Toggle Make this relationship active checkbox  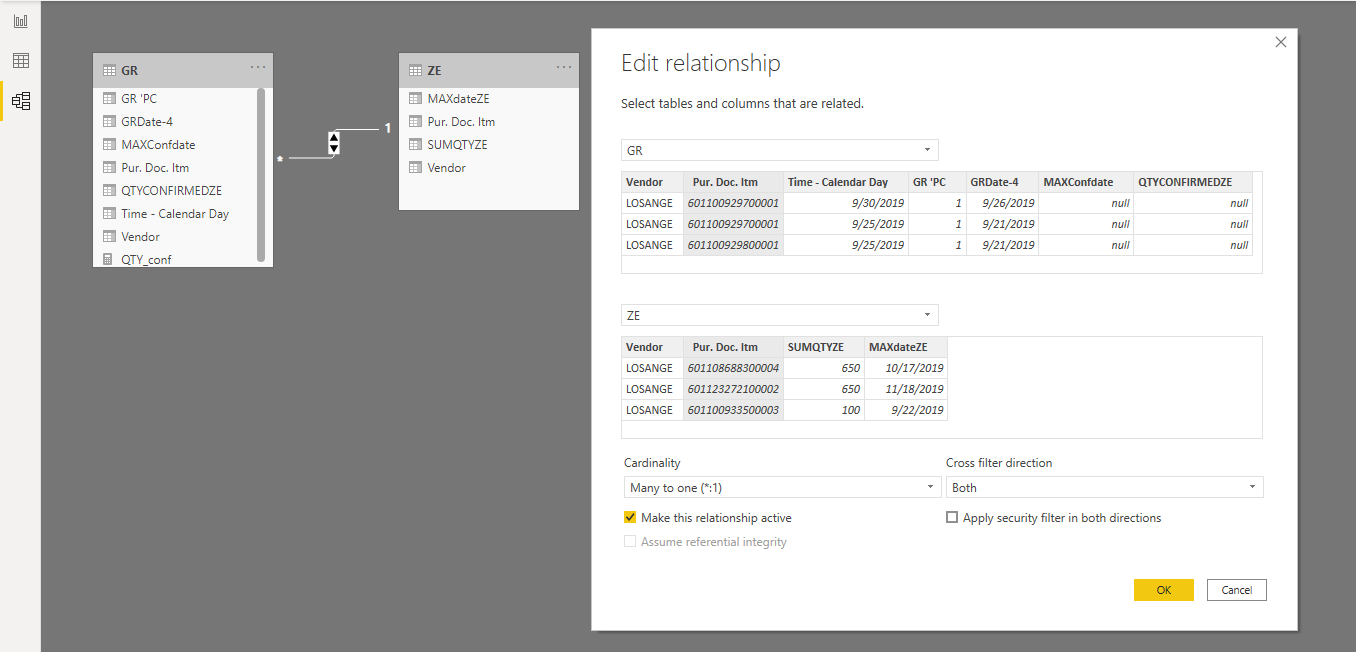pyautogui.click(x=630, y=518)
